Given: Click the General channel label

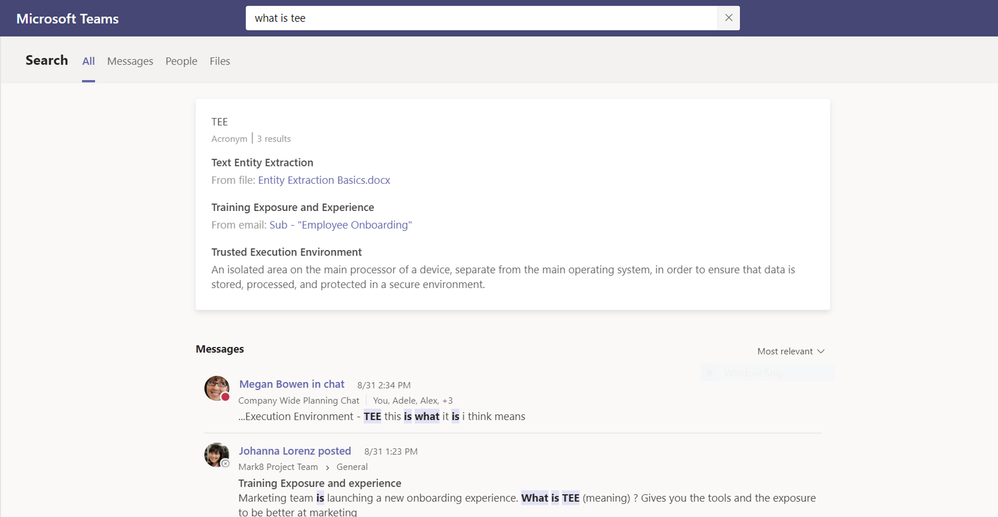Looking at the screenshot, I should (x=352, y=467).
